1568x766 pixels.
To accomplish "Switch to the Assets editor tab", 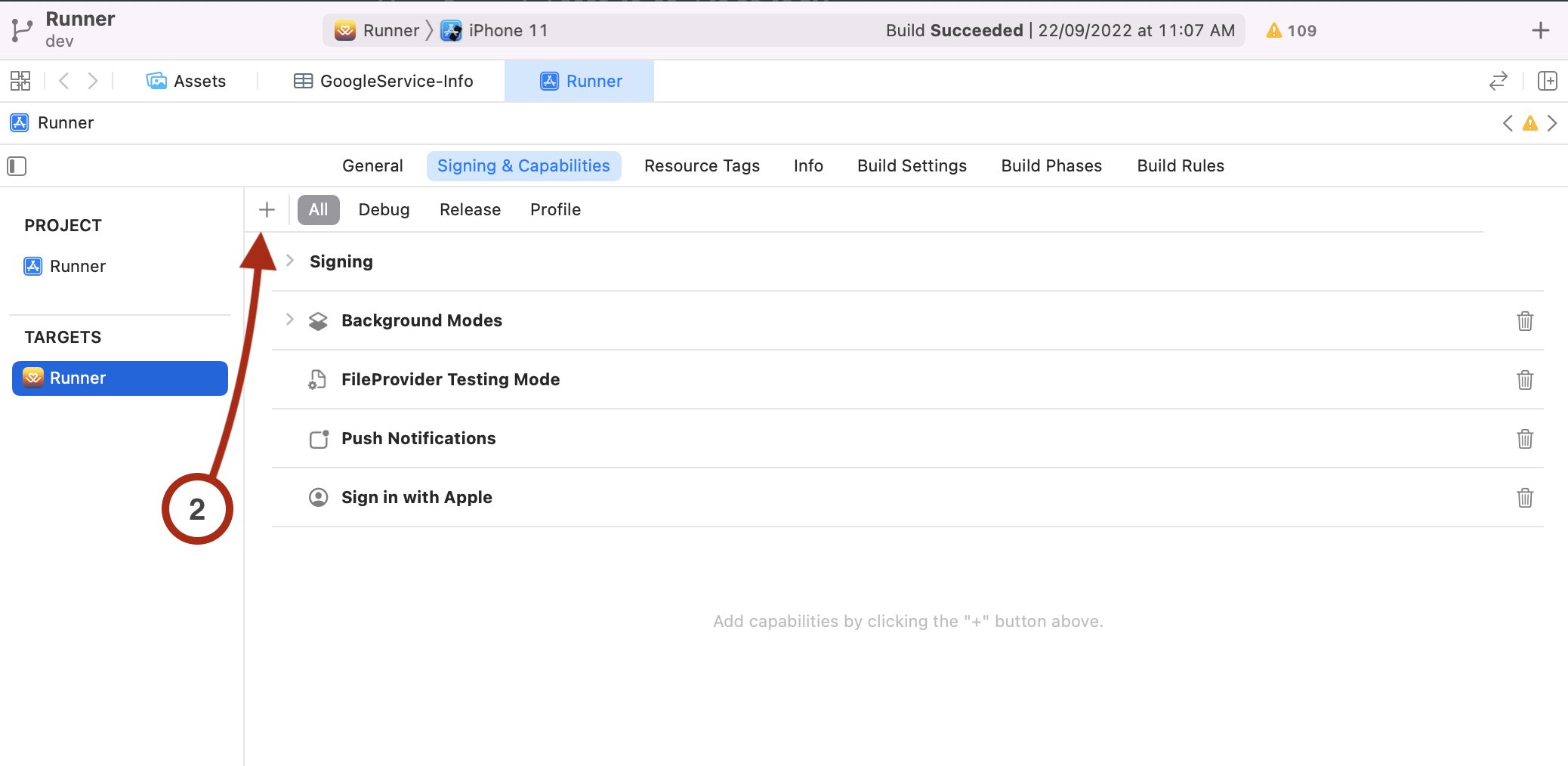I will click(186, 81).
